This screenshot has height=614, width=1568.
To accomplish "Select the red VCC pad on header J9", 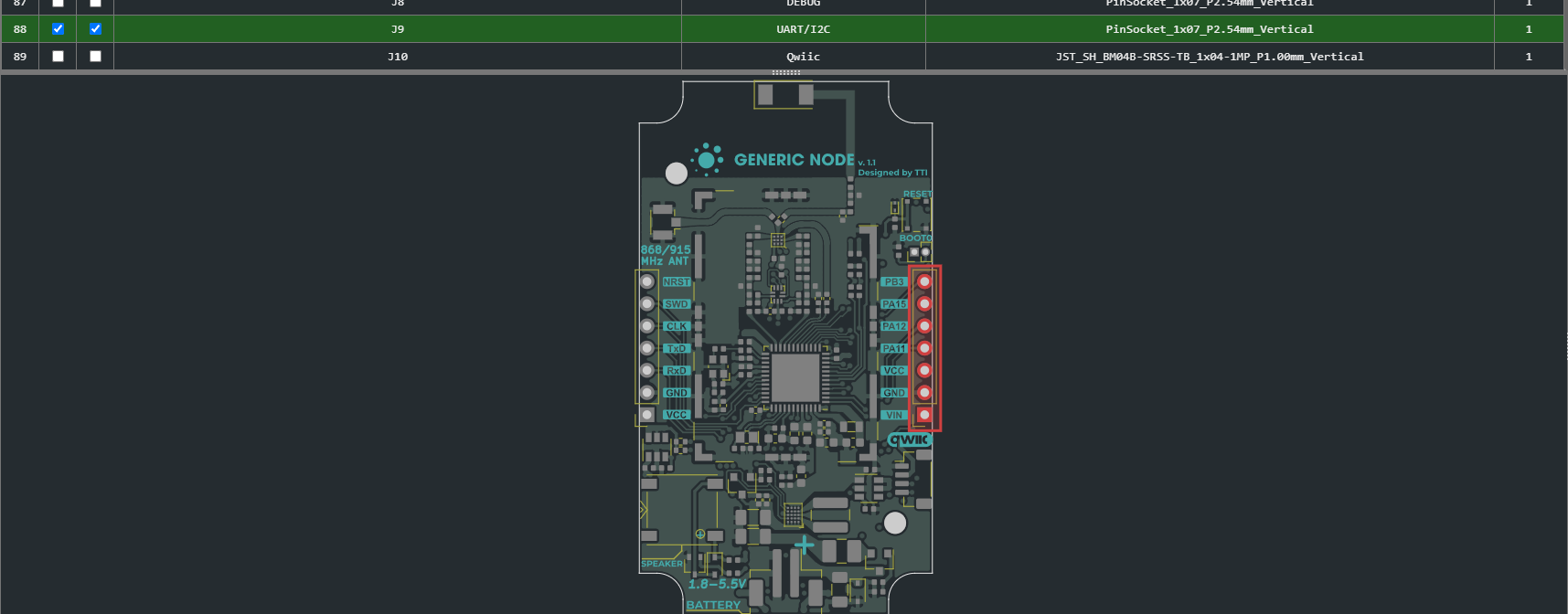I will coord(924,370).
